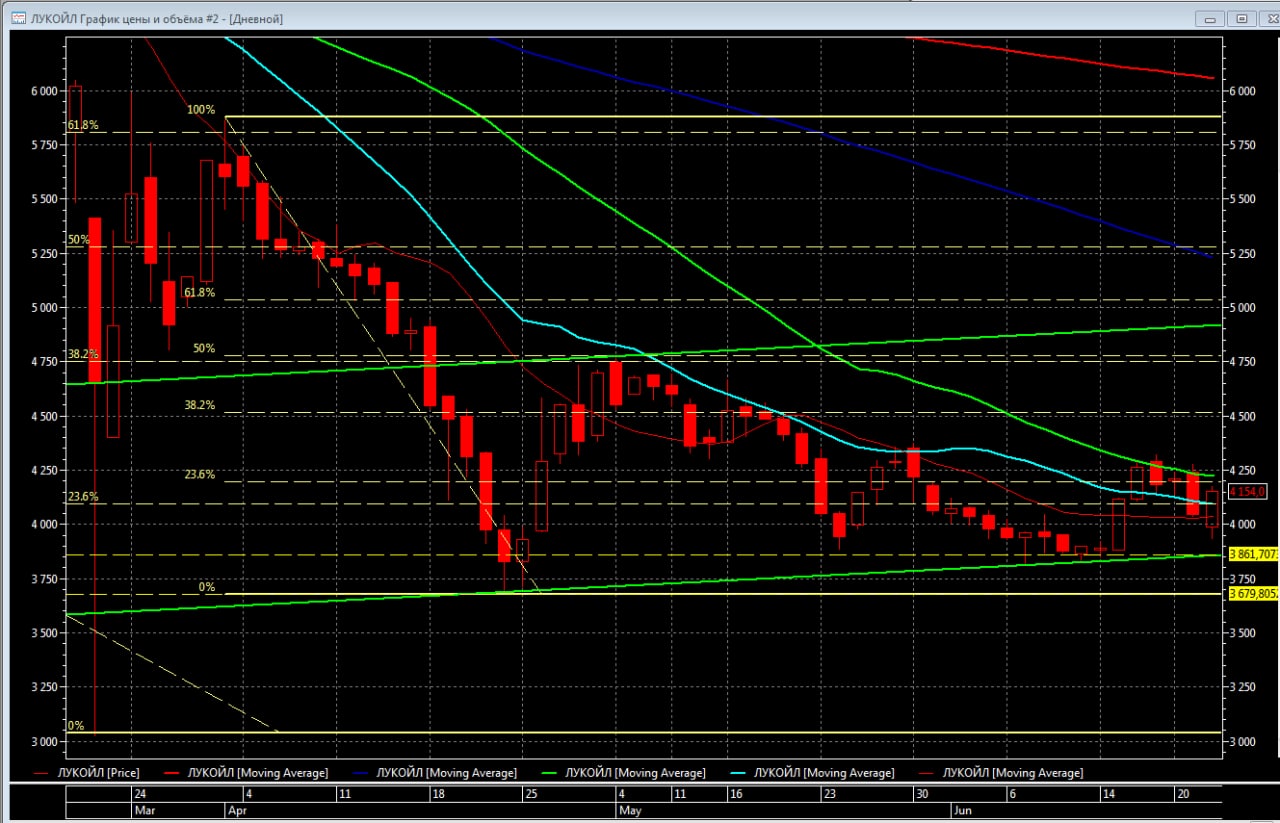The height and width of the screenshot is (823, 1280).
Task: Click the Mar month label on time axis
Action: pos(144,811)
